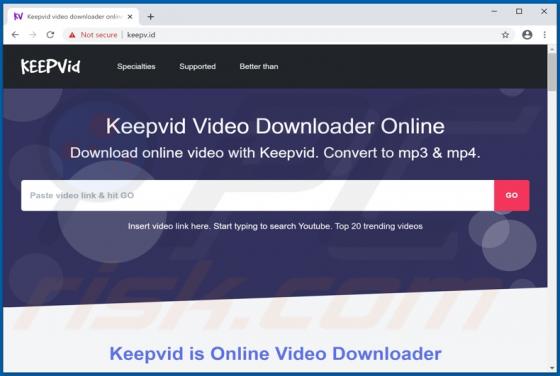Reload the page with the refresh icon
Image resolution: width=560 pixels, height=376 pixels.
pos(50,35)
